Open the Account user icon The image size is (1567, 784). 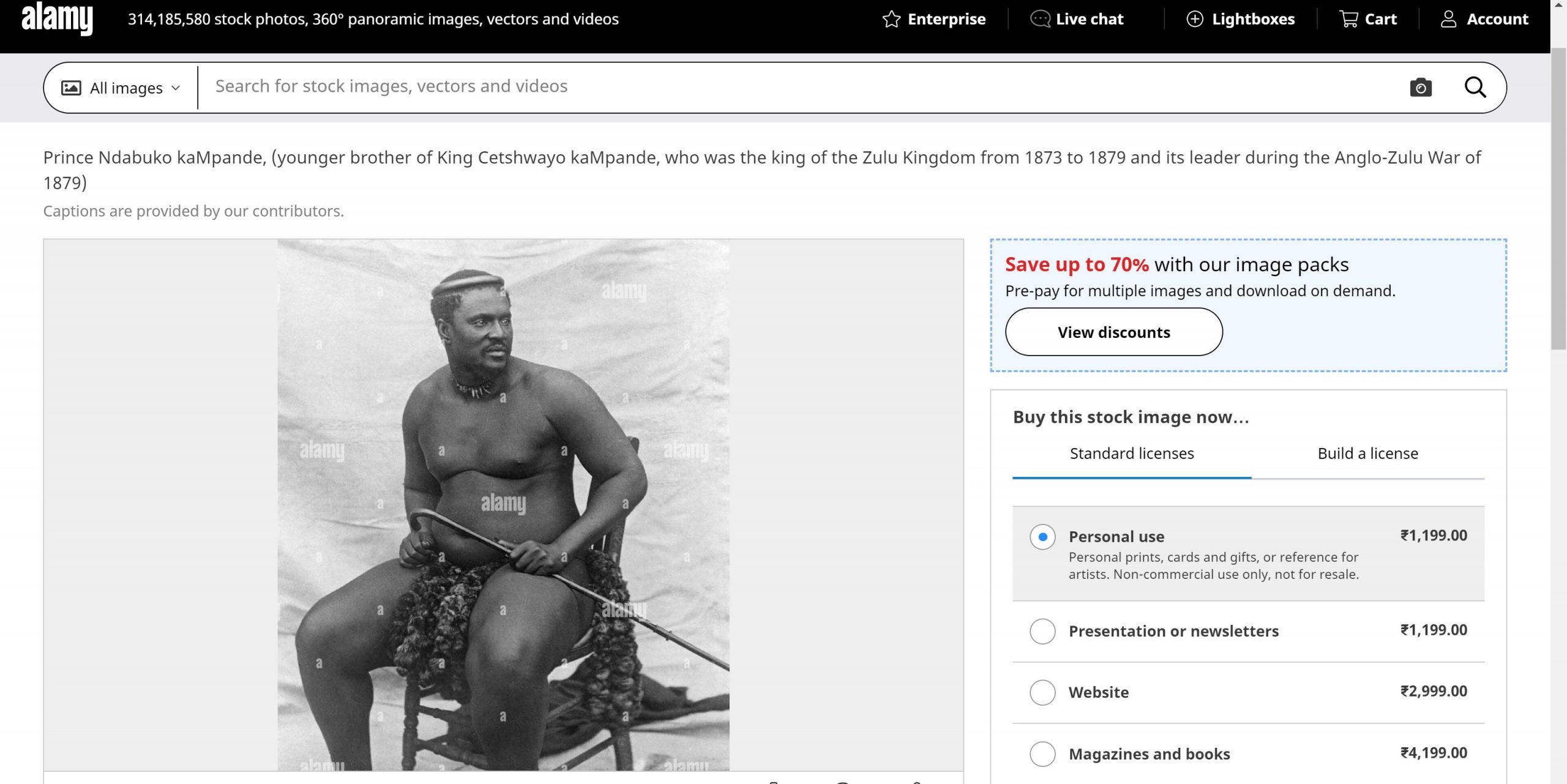point(1448,19)
